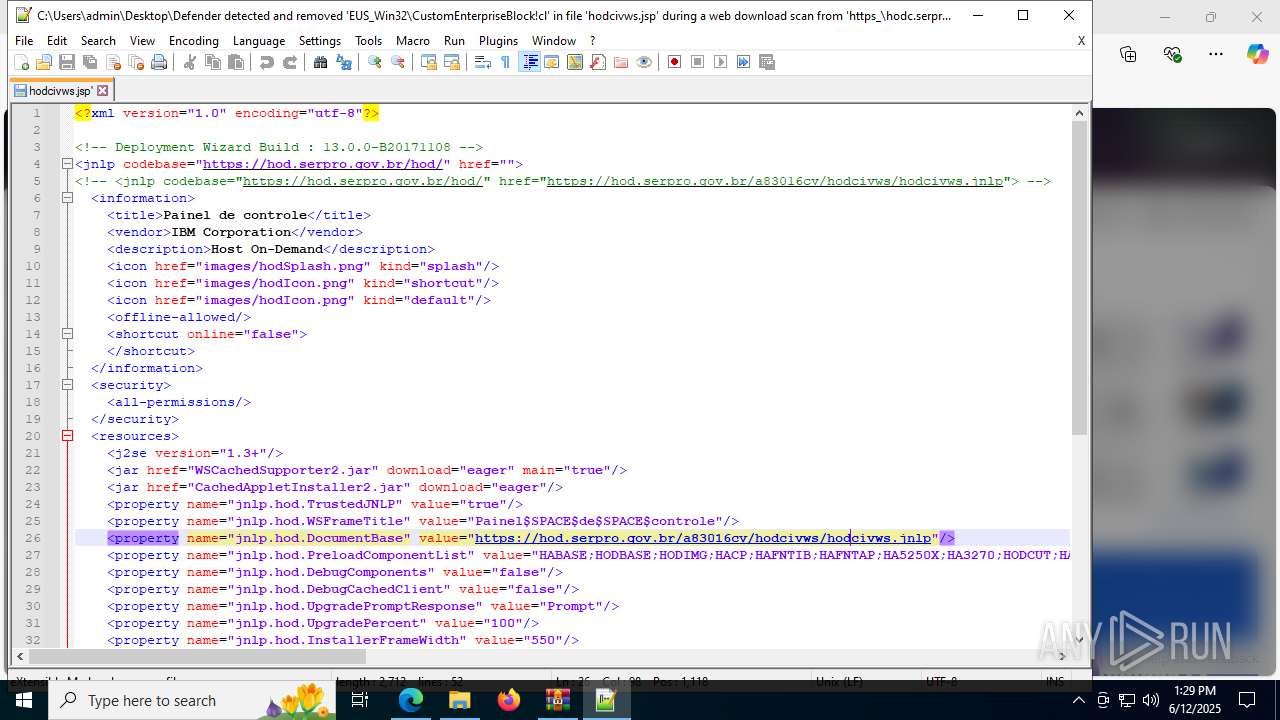Collapse the jnlp fold marker on line 4

pyautogui.click(x=67, y=164)
